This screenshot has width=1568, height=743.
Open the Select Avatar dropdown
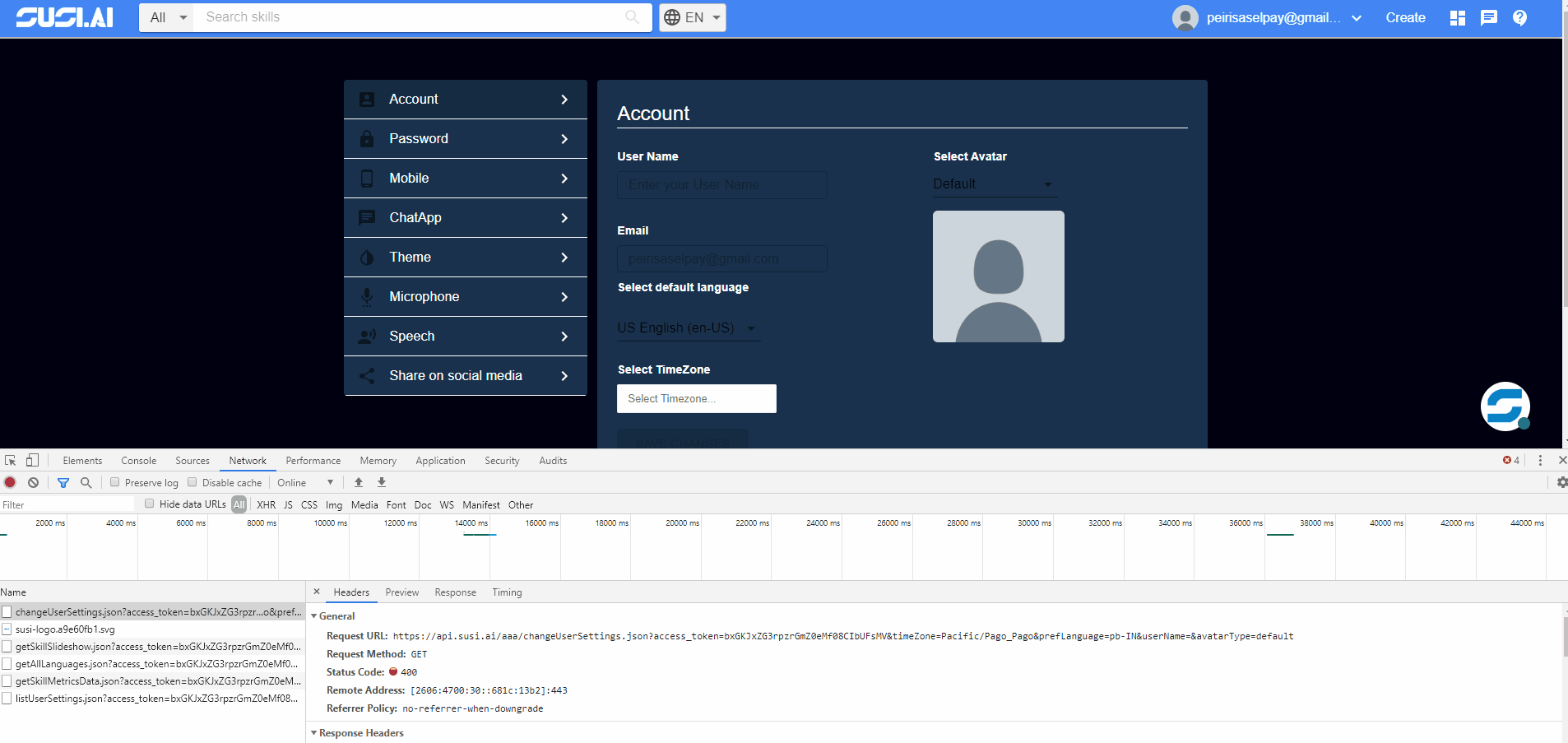(x=992, y=183)
